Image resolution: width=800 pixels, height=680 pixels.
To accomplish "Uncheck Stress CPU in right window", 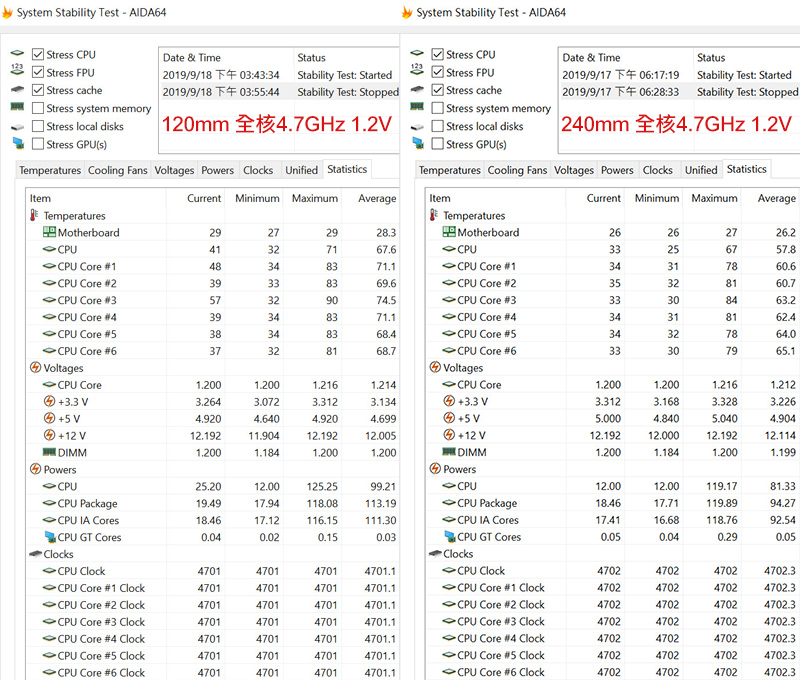I will tap(437, 54).
